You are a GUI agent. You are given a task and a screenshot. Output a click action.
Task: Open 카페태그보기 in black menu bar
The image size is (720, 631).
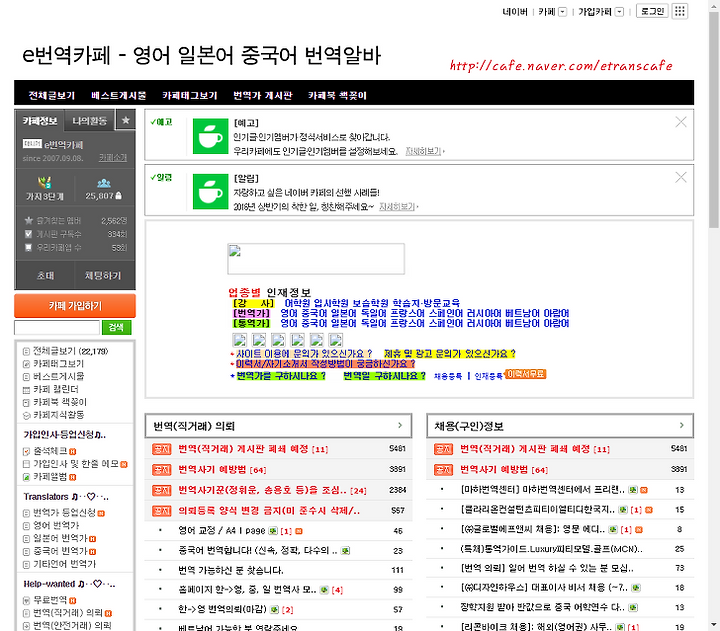pyautogui.click(x=190, y=96)
